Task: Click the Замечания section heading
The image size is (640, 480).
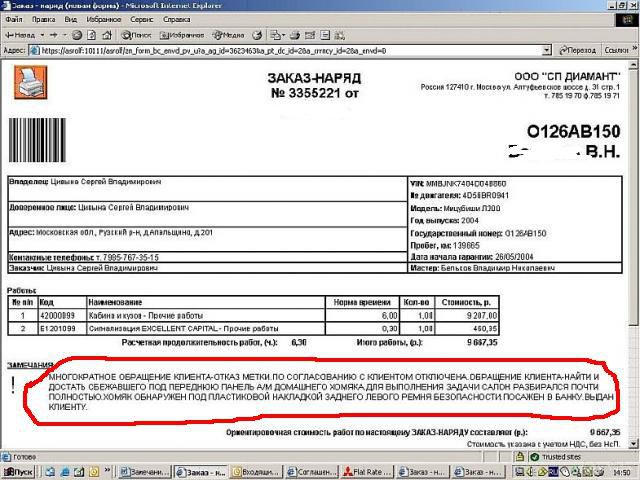Action: tap(30, 365)
